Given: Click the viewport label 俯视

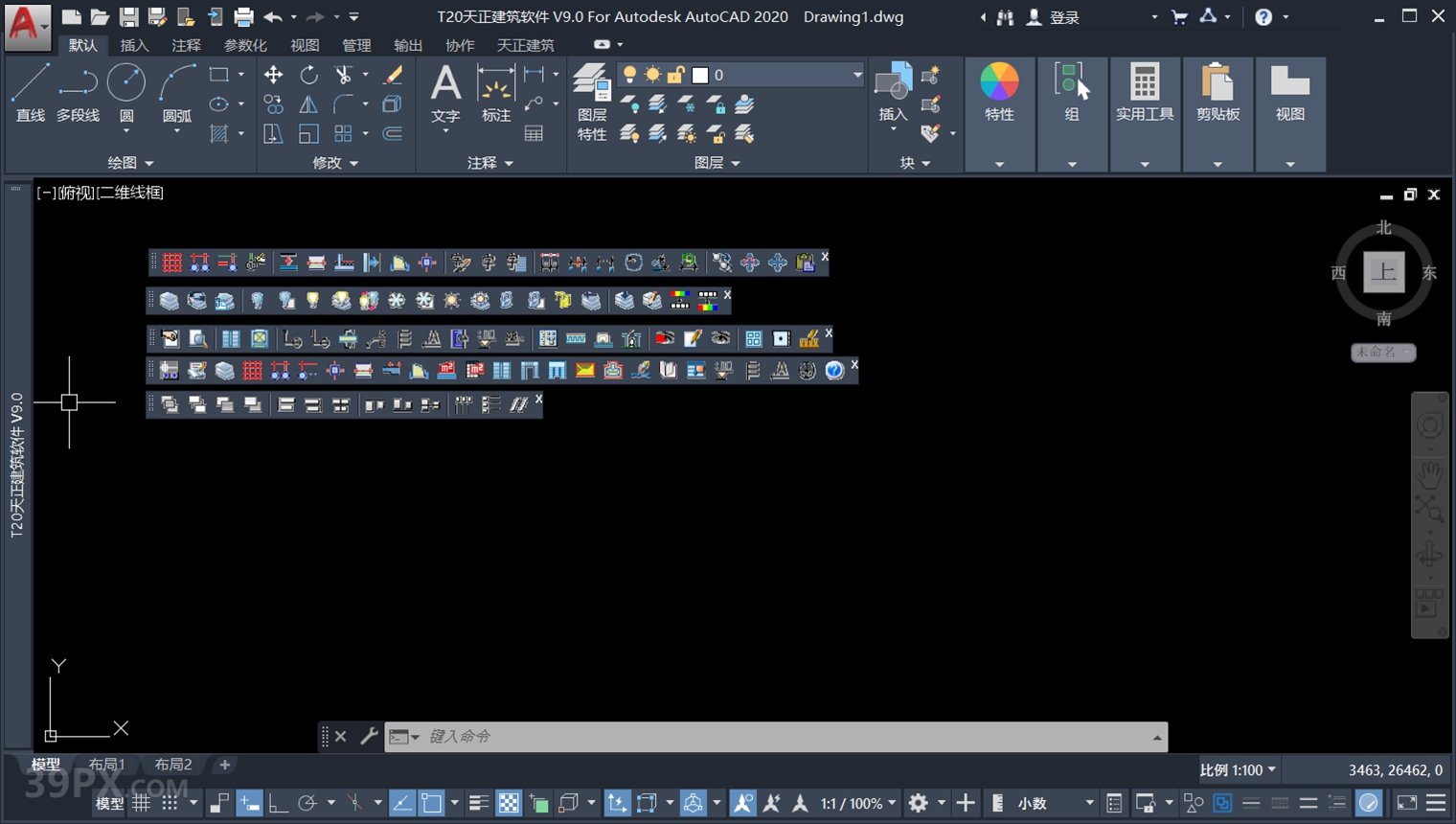Looking at the screenshot, I should 76,193.
